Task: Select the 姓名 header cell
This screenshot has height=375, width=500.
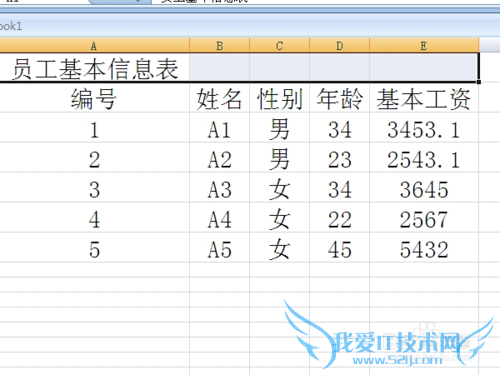Action: [219, 98]
